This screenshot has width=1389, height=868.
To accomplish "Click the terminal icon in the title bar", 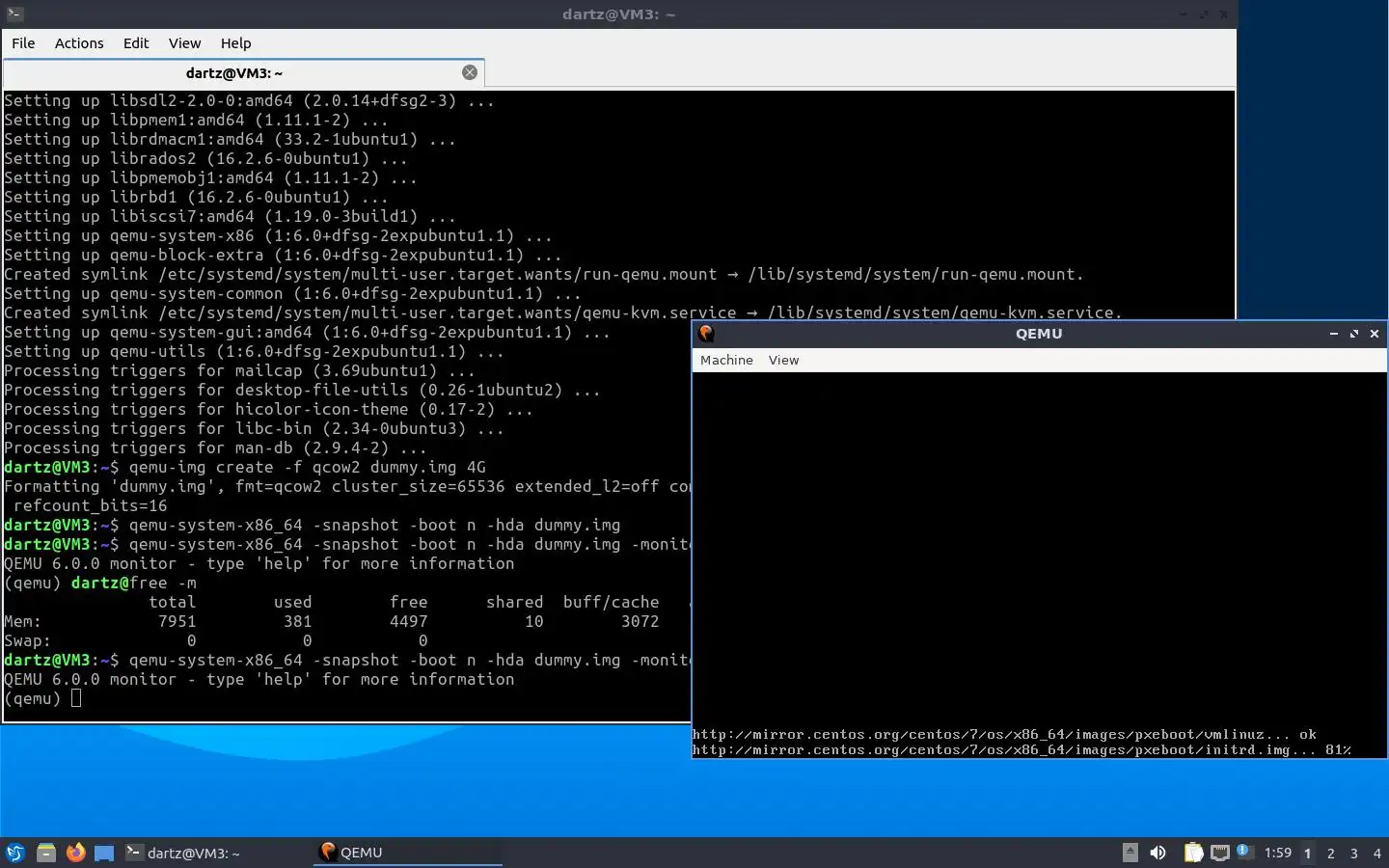I will pyautogui.click(x=14, y=14).
